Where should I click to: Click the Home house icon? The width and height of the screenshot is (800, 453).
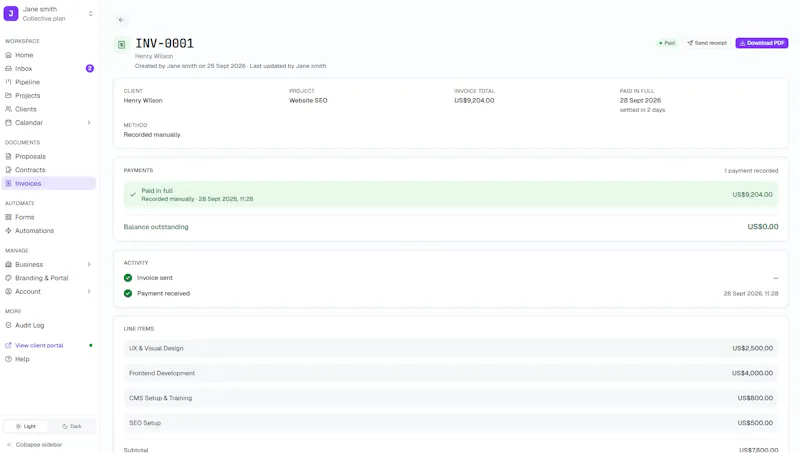coord(8,55)
